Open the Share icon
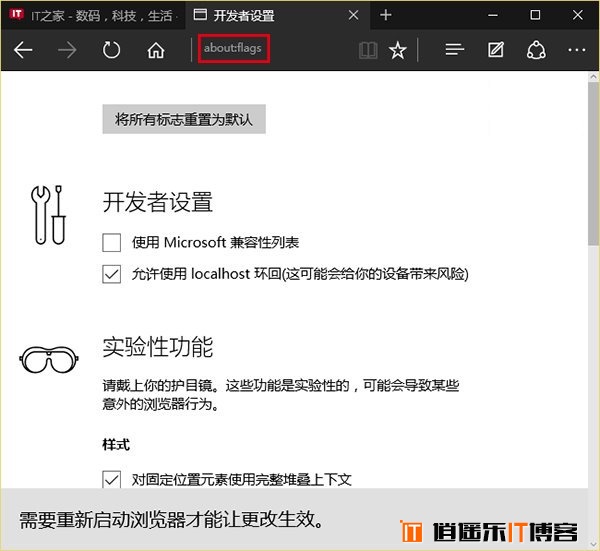Screen dimensions: 600x551 [x=536, y=50]
